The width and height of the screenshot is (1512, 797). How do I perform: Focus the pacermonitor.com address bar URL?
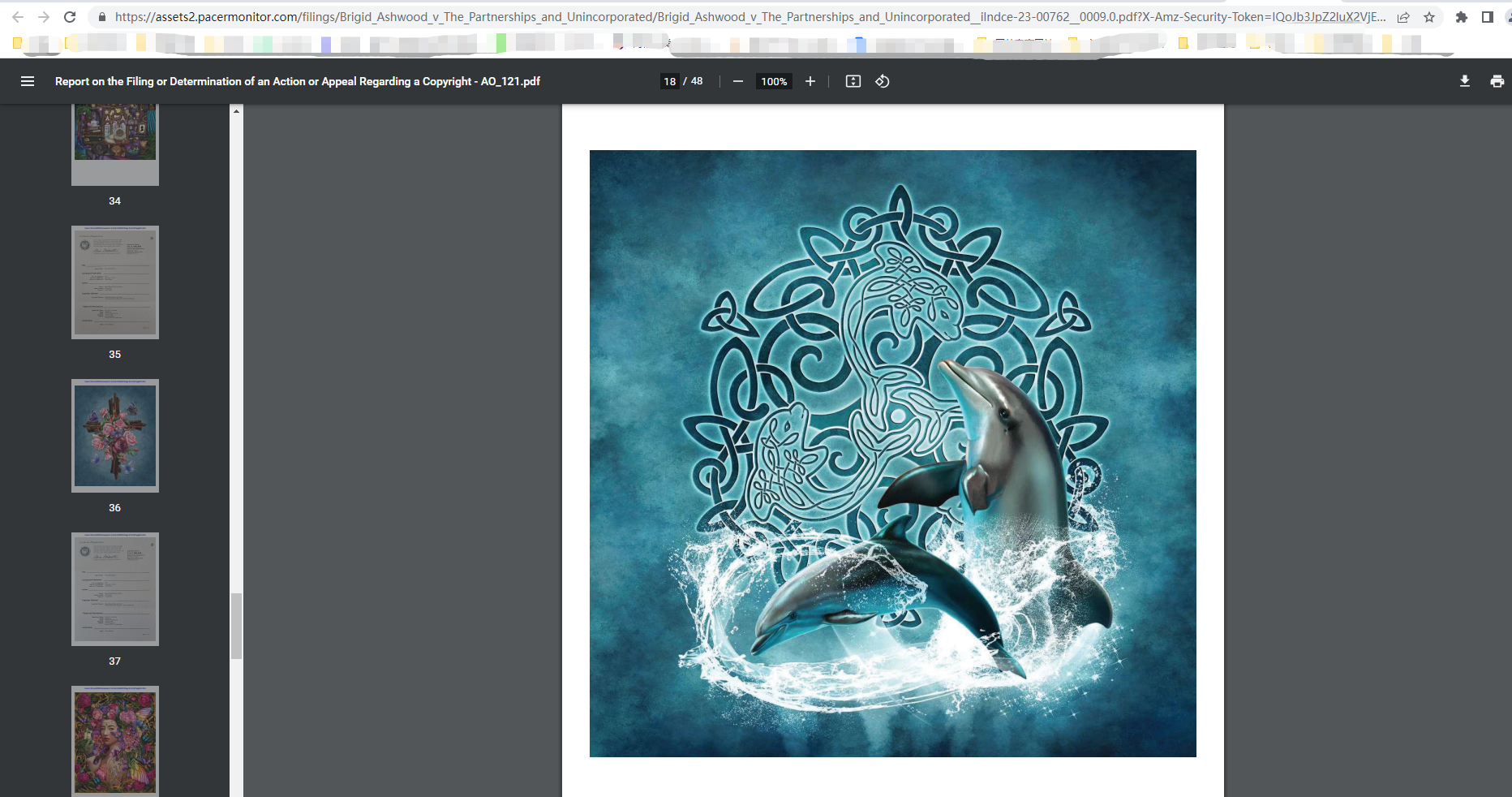click(750, 17)
